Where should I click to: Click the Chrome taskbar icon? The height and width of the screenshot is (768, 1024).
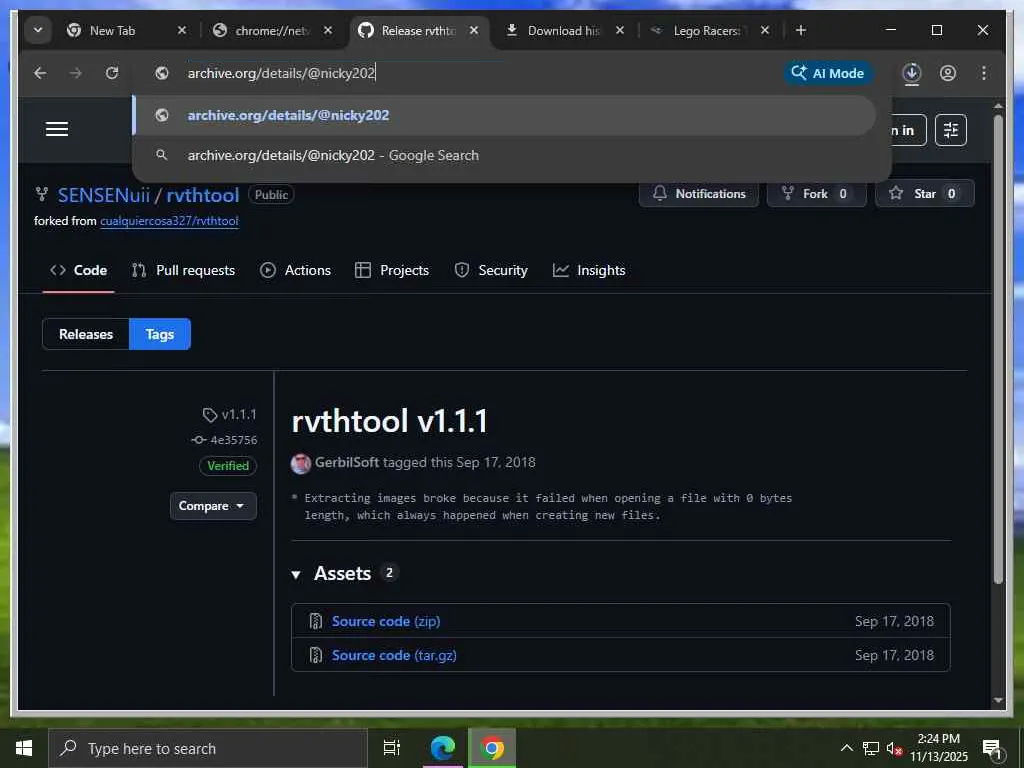(x=492, y=748)
